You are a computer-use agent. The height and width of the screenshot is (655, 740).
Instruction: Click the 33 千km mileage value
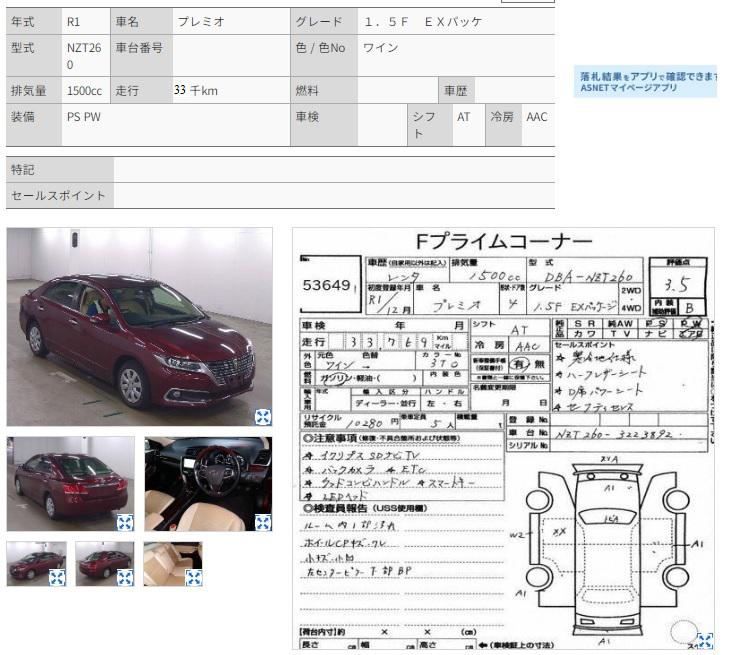[x=196, y=90]
